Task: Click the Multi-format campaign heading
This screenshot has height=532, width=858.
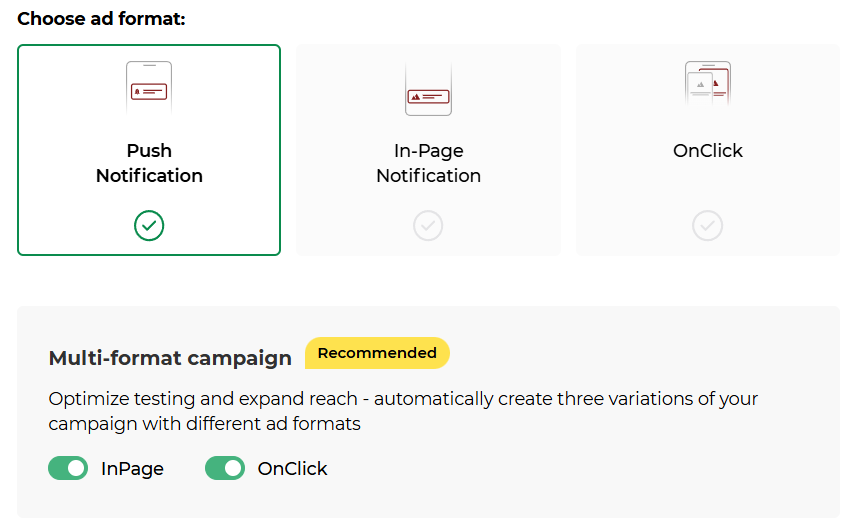Action: [x=170, y=358]
